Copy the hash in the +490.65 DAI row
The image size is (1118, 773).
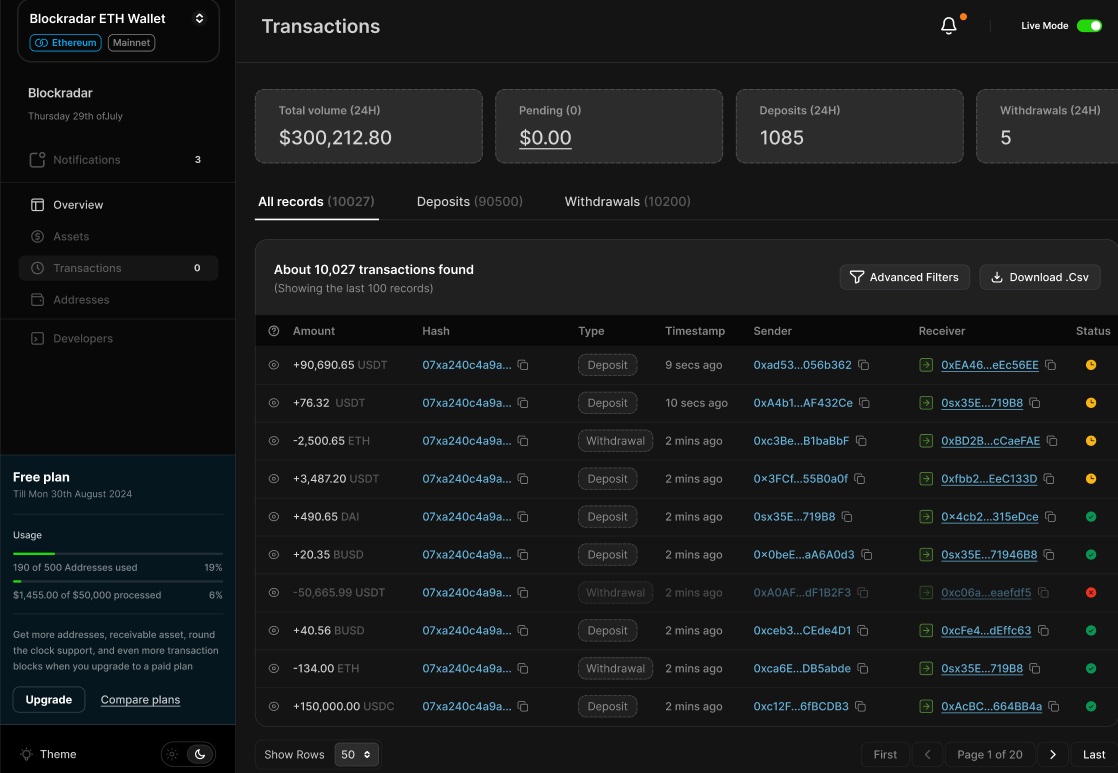pos(523,517)
